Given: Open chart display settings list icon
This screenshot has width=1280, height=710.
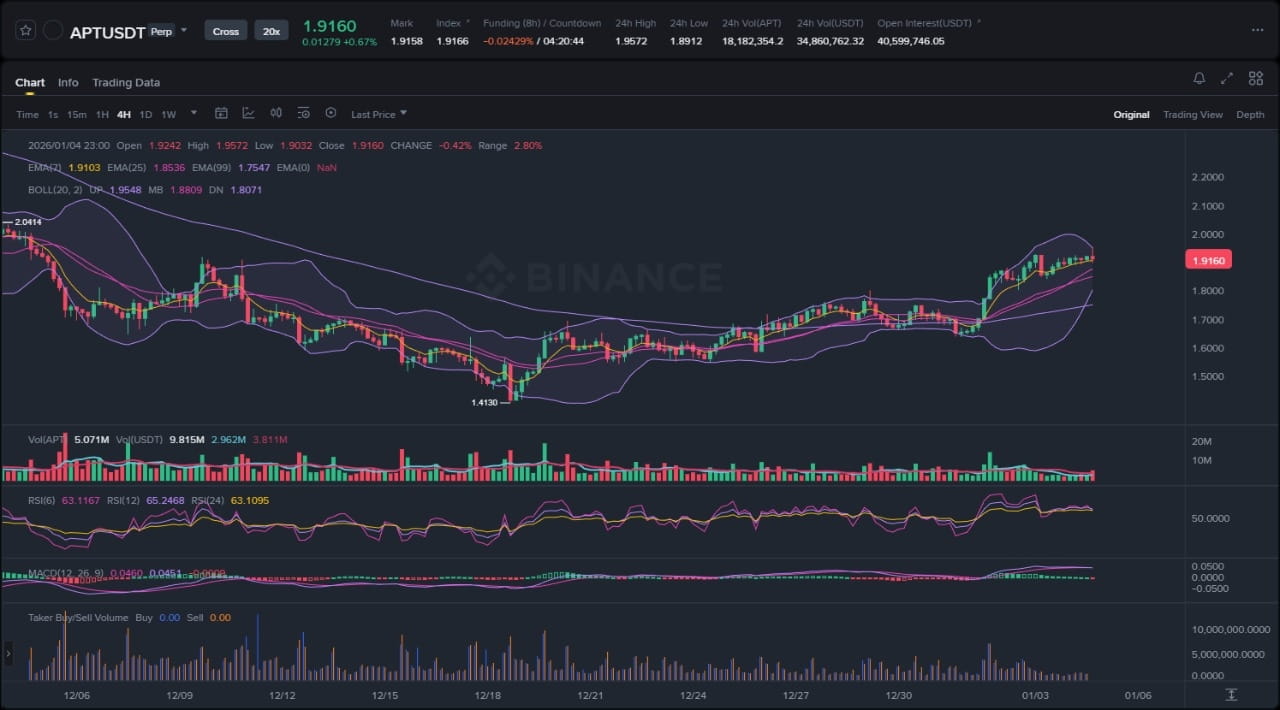Looking at the screenshot, I should 304,114.
